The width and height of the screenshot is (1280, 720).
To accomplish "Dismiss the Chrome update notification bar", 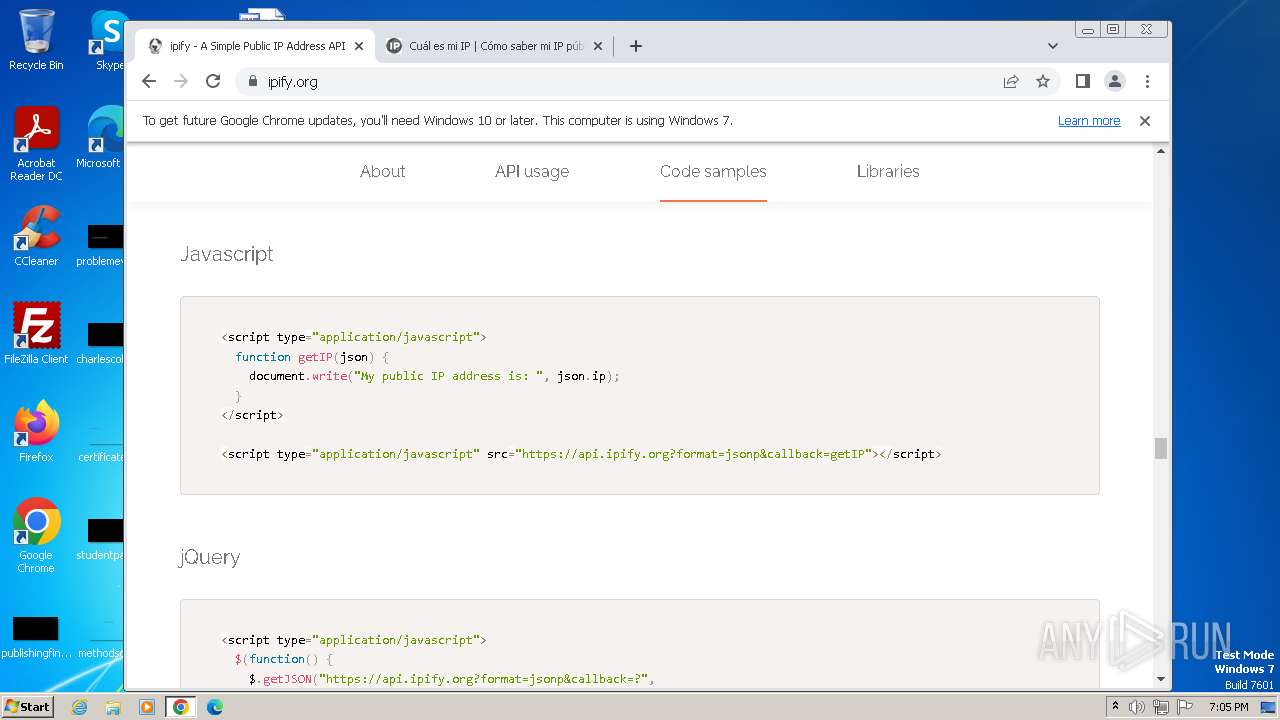I will pyautogui.click(x=1145, y=120).
